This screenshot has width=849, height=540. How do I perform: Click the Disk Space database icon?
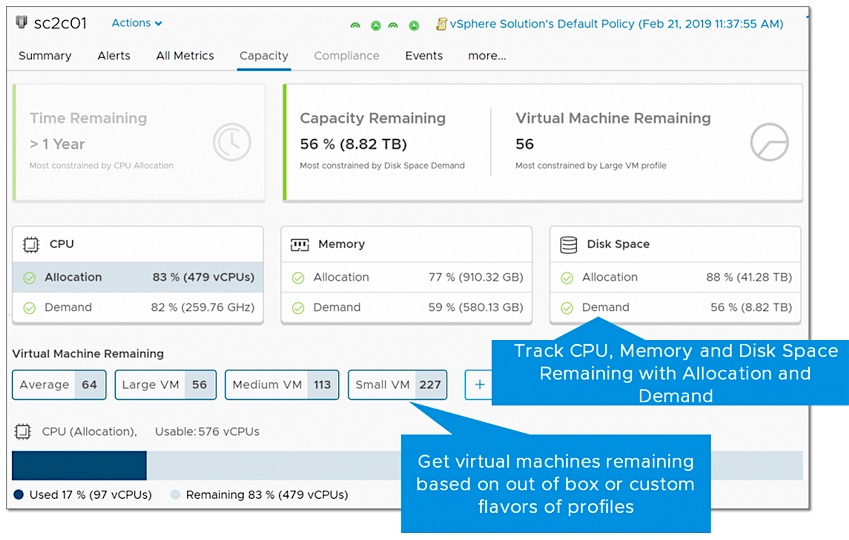568,244
